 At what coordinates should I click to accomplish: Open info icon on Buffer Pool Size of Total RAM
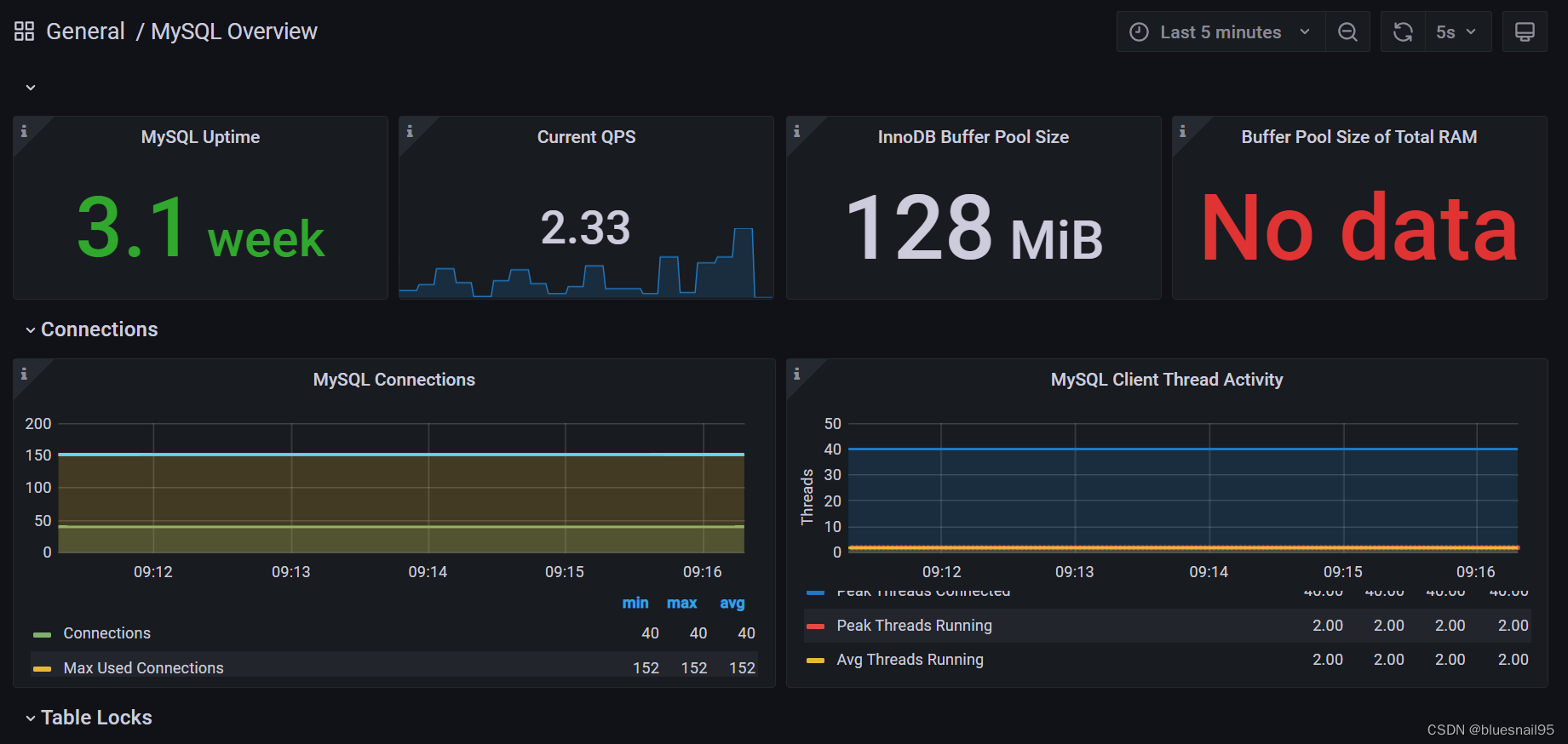[1182, 131]
